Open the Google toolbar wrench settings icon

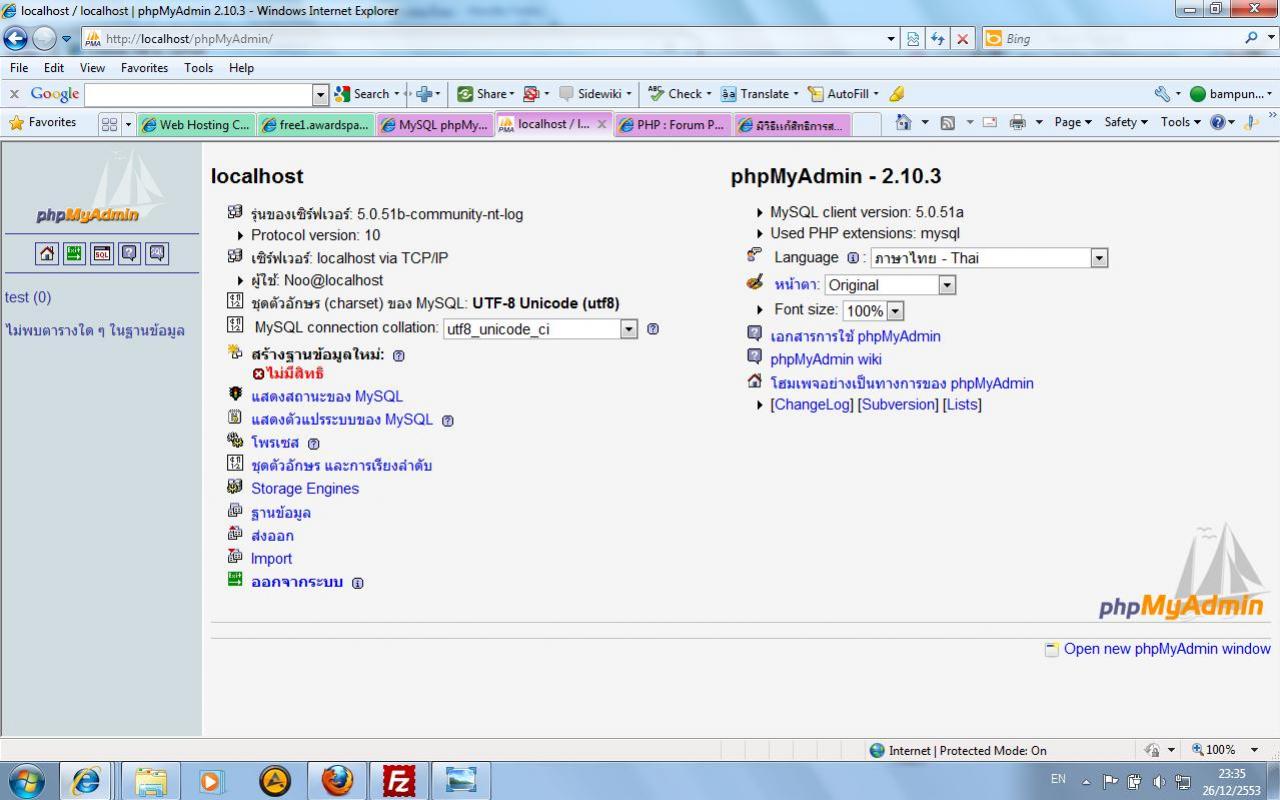pyautogui.click(x=1162, y=94)
